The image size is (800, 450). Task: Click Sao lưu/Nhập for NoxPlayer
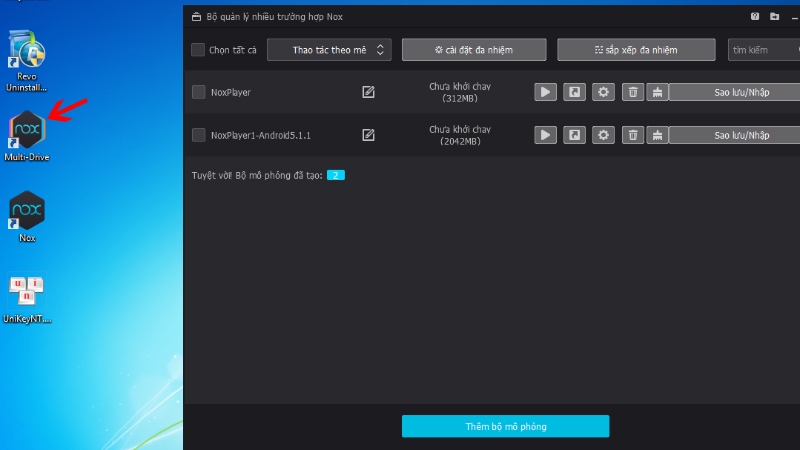[x=735, y=92]
